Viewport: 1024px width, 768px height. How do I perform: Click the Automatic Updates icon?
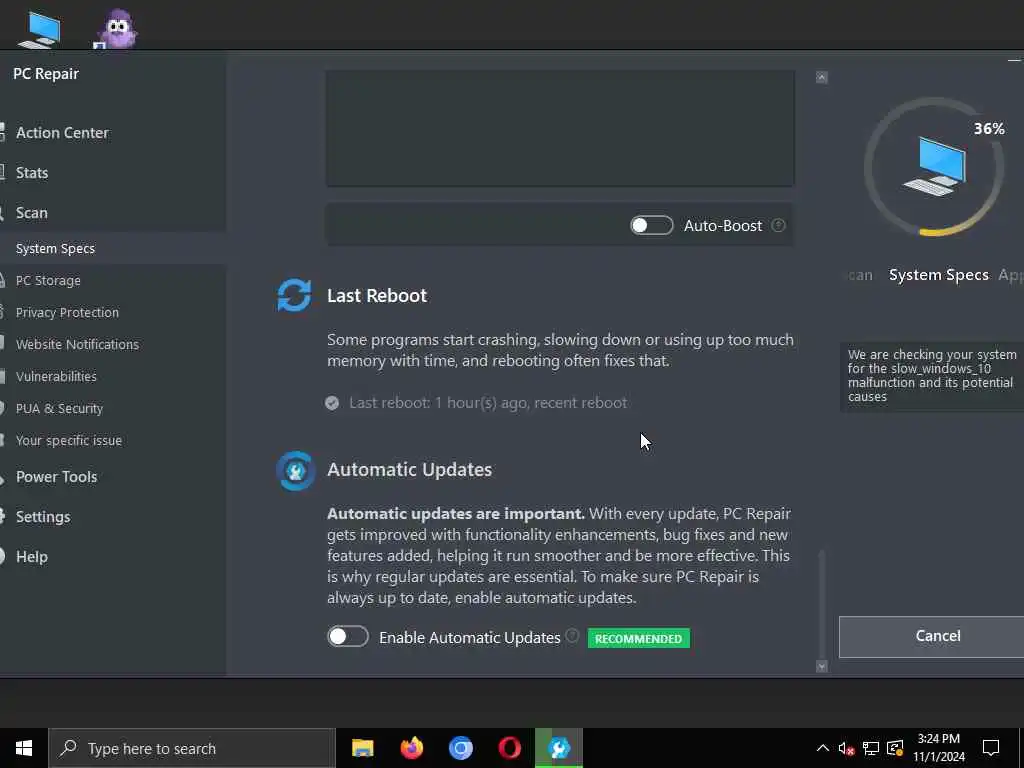(295, 470)
